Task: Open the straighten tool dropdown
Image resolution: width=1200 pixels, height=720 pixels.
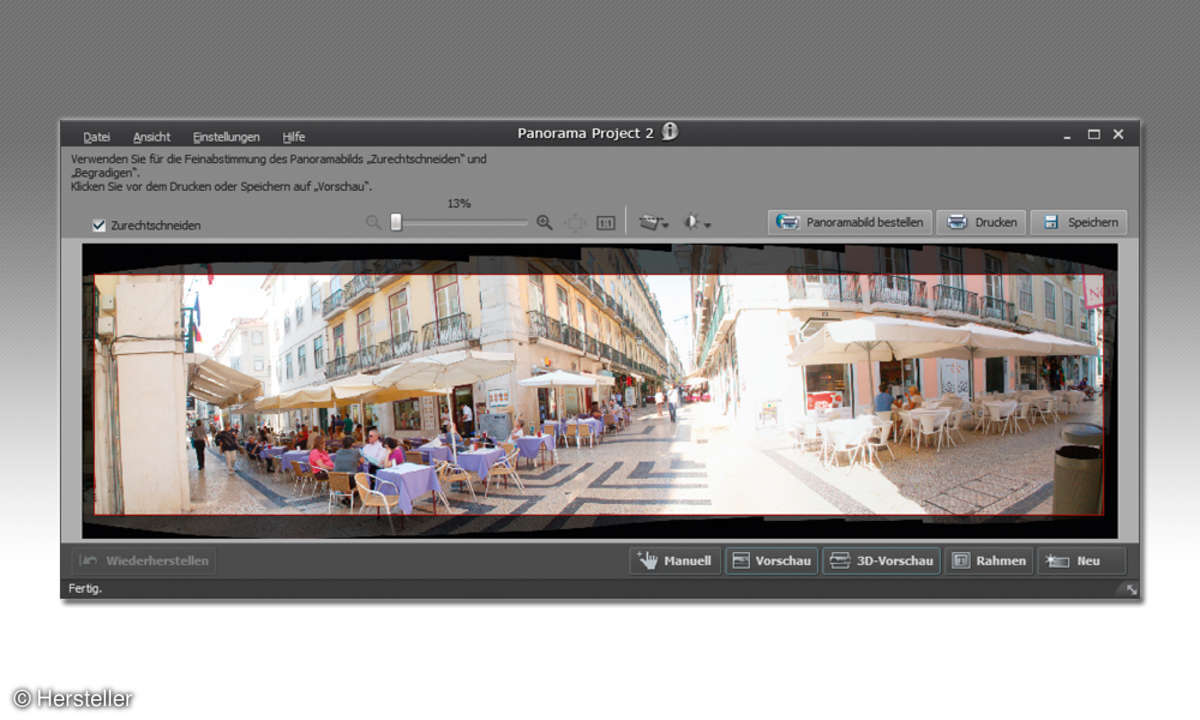Action: click(x=654, y=222)
